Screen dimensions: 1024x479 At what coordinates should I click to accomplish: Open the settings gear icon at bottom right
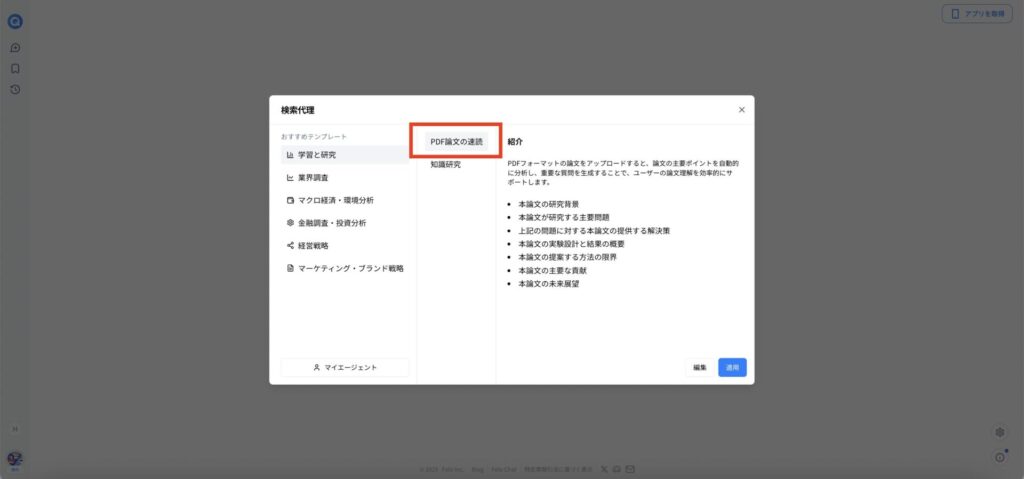point(999,433)
